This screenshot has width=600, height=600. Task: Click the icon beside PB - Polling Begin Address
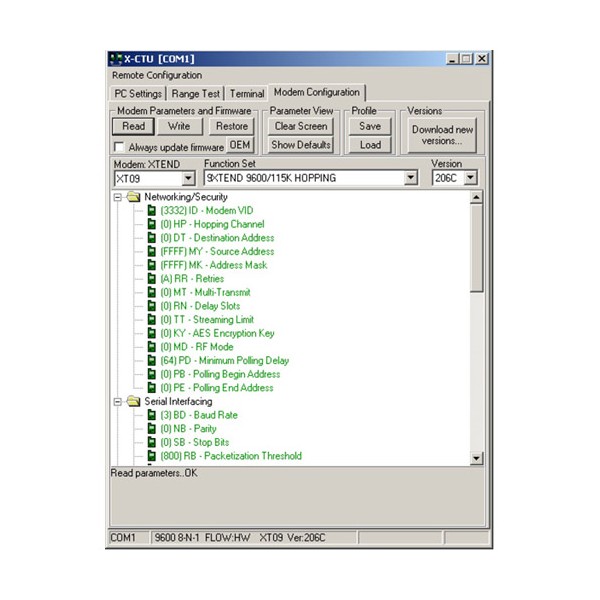coord(152,374)
